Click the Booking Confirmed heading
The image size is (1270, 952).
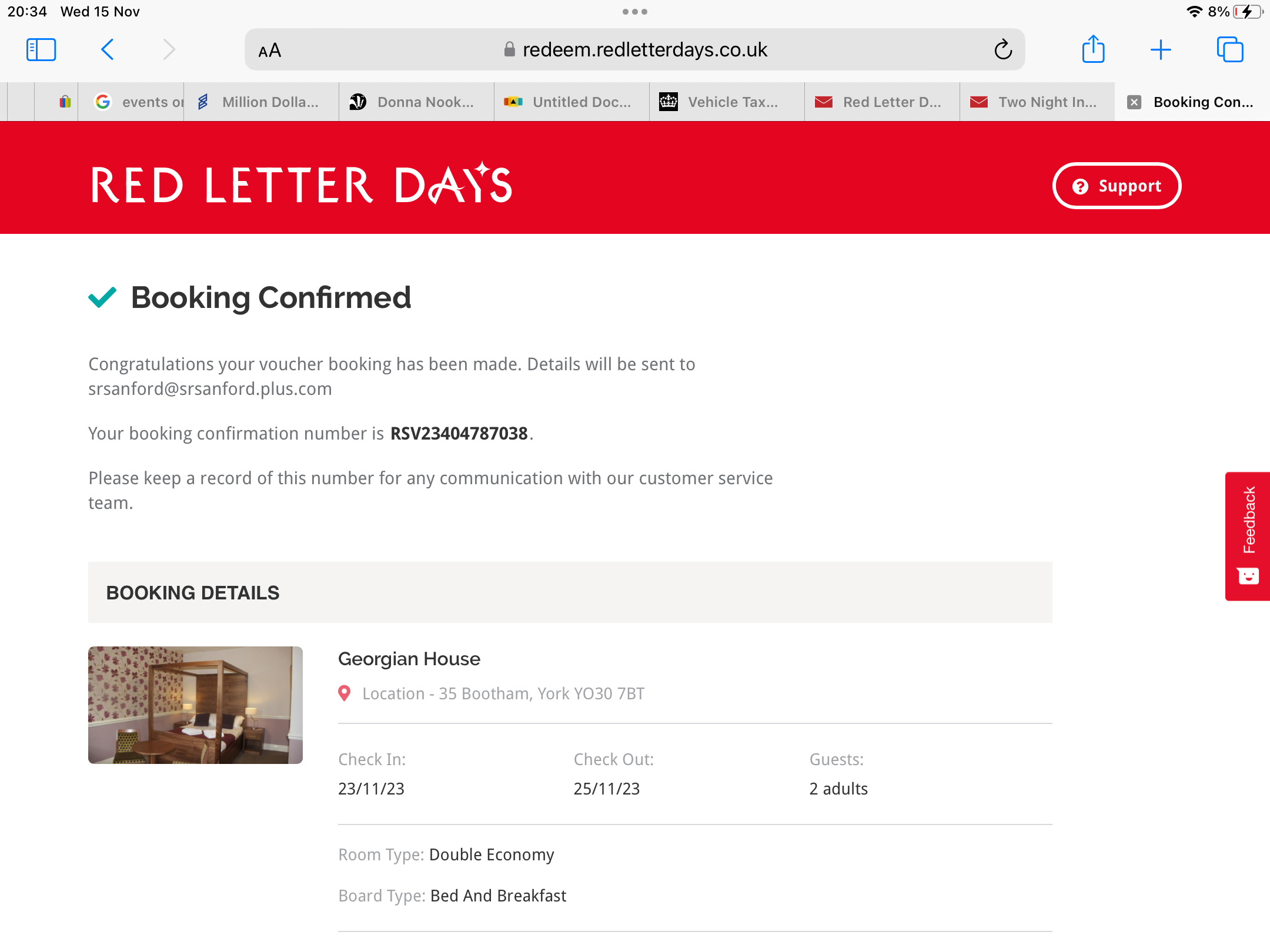[x=271, y=297]
